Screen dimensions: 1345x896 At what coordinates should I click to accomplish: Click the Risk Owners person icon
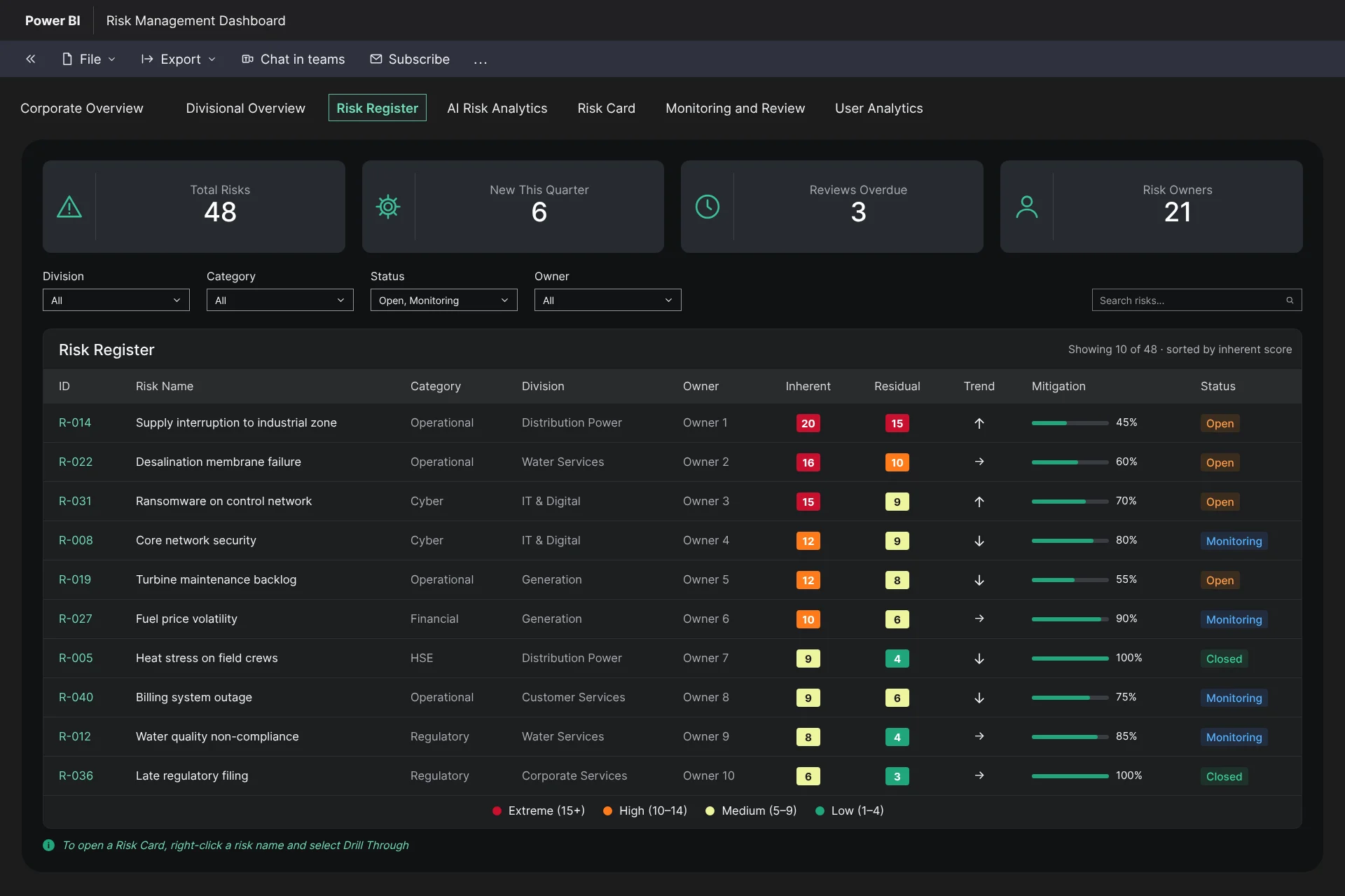click(1027, 207)
